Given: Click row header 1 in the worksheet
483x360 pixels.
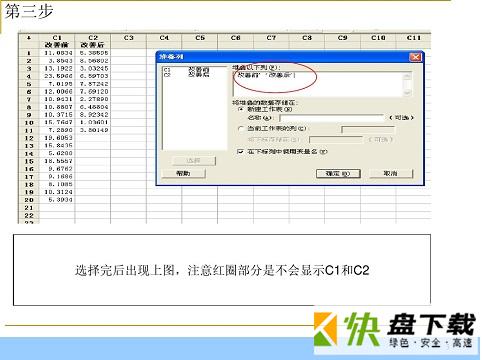Looking at the screenshot, I should (29, 53).
